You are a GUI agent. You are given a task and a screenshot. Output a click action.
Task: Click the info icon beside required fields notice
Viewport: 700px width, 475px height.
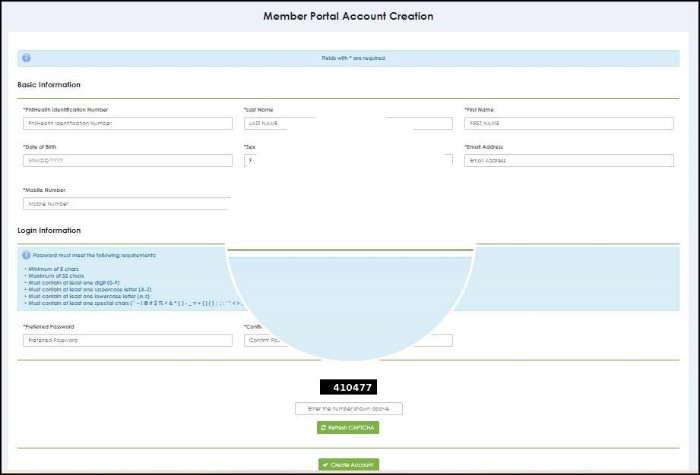click(x=26, y=58)
